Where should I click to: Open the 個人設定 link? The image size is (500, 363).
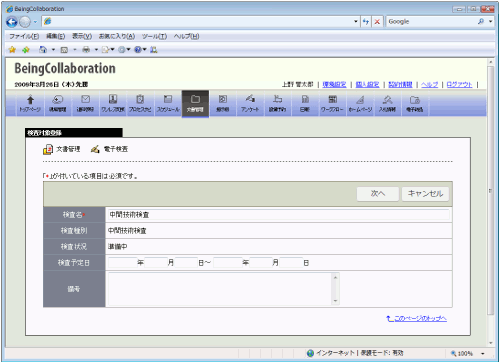(367, 85)
